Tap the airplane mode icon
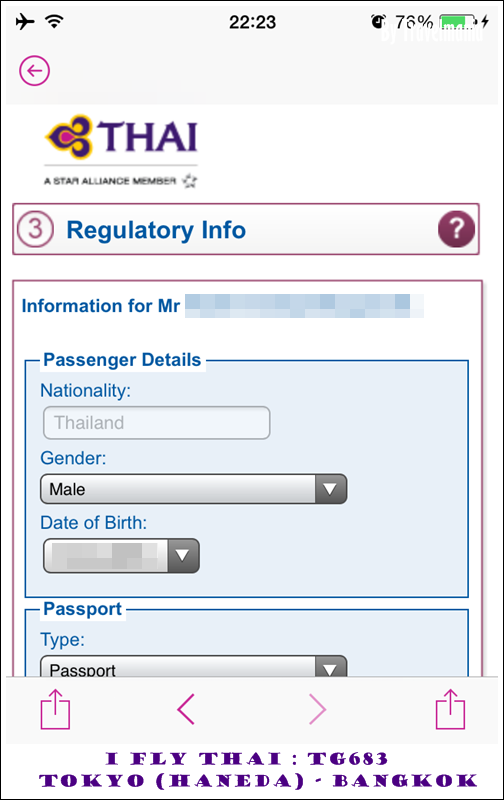The width and height of the screenshot is (504, 800). coord(24,21)
